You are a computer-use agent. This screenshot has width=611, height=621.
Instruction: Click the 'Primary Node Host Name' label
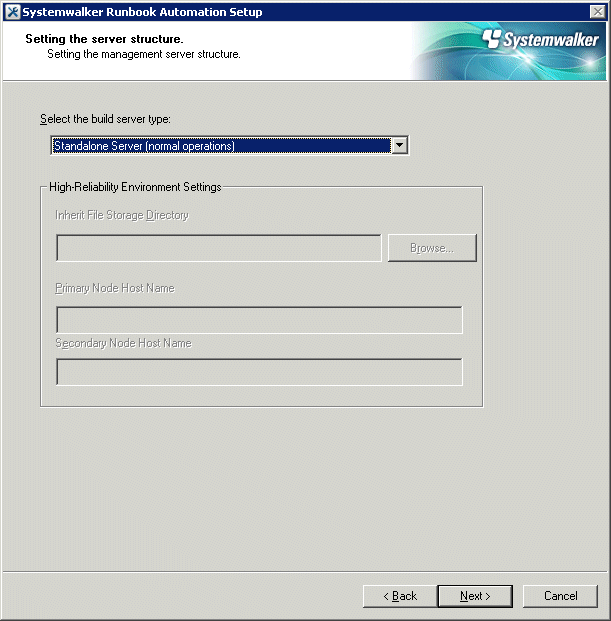click(115, 288)
